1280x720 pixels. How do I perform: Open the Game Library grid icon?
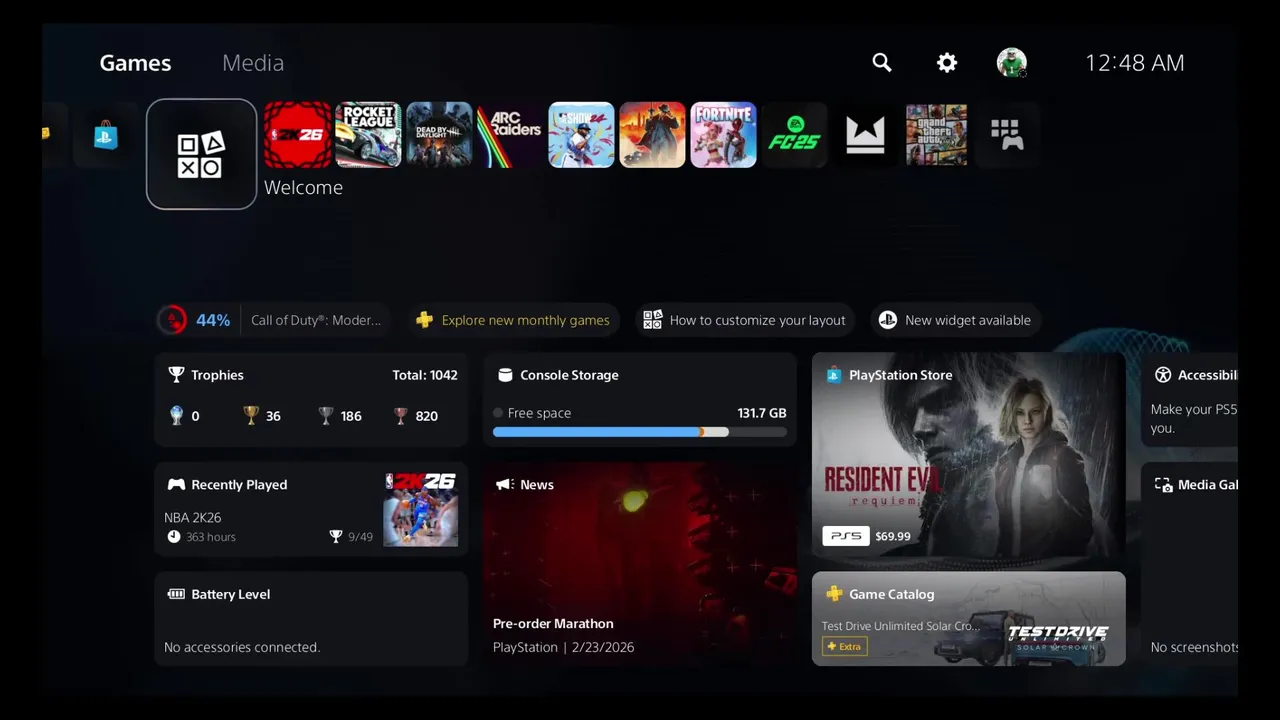(x=1007, y=134)
